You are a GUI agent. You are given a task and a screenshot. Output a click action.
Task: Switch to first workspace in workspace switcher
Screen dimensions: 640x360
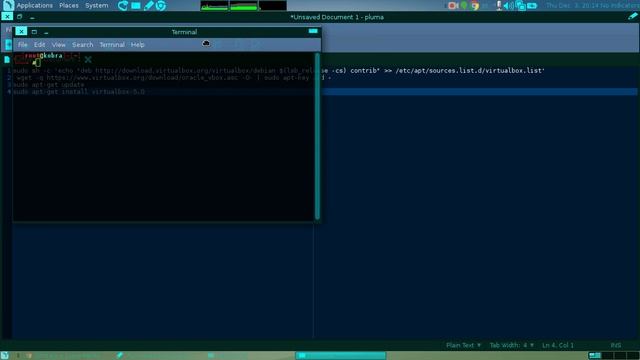pos(595,356)
